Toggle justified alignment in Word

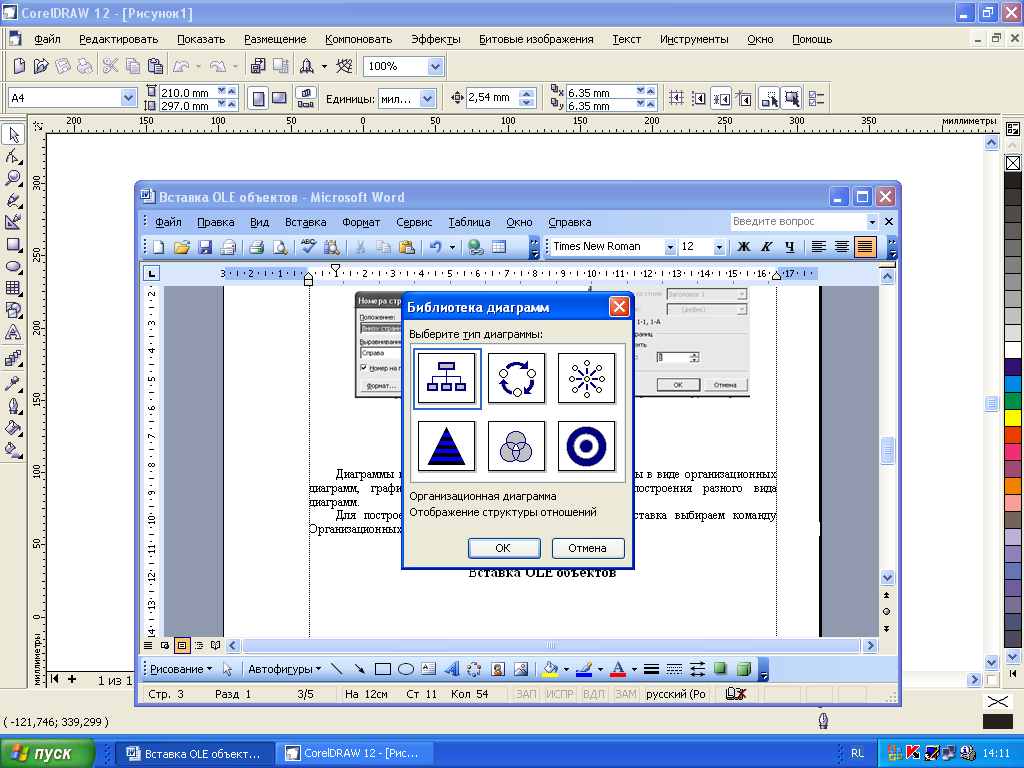click(x=865, y=247)
